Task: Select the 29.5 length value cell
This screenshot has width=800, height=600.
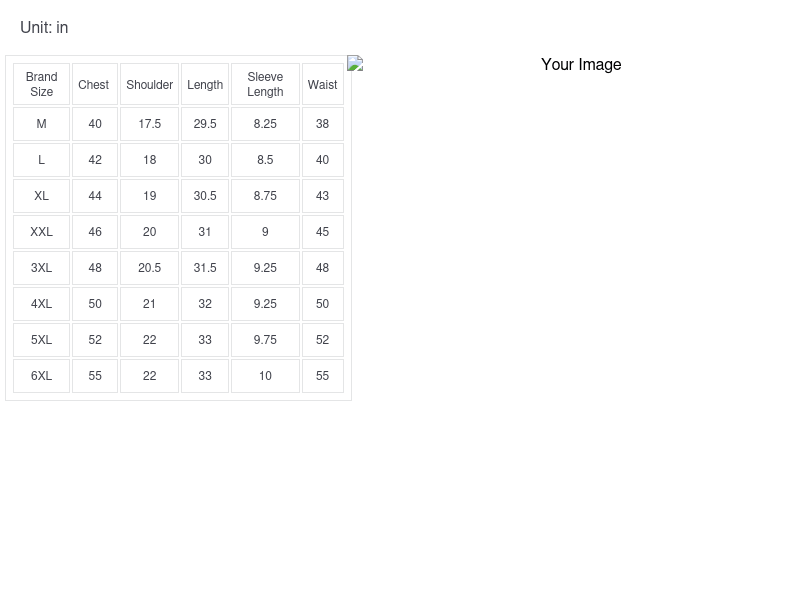Action: (x=205, y=124)
